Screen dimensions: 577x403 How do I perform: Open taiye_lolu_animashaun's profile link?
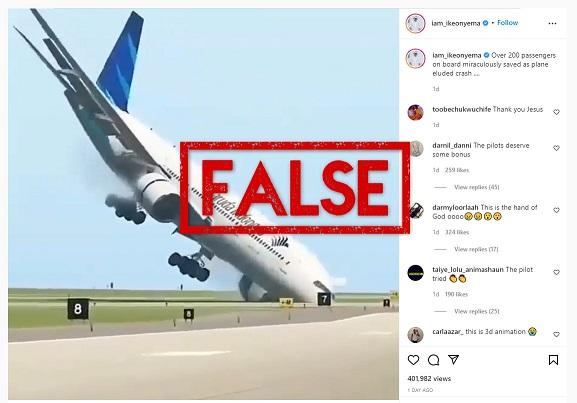tap(468, 269)
